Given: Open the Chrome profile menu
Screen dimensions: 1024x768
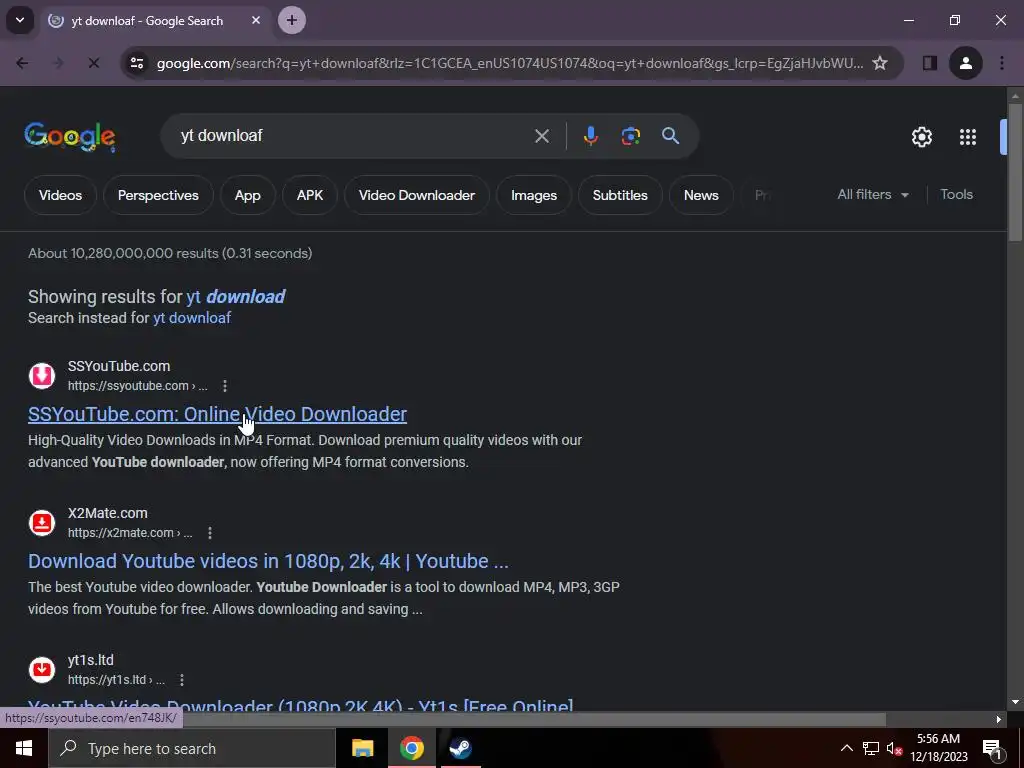Looking at the screenshot, I should point(965,63).
